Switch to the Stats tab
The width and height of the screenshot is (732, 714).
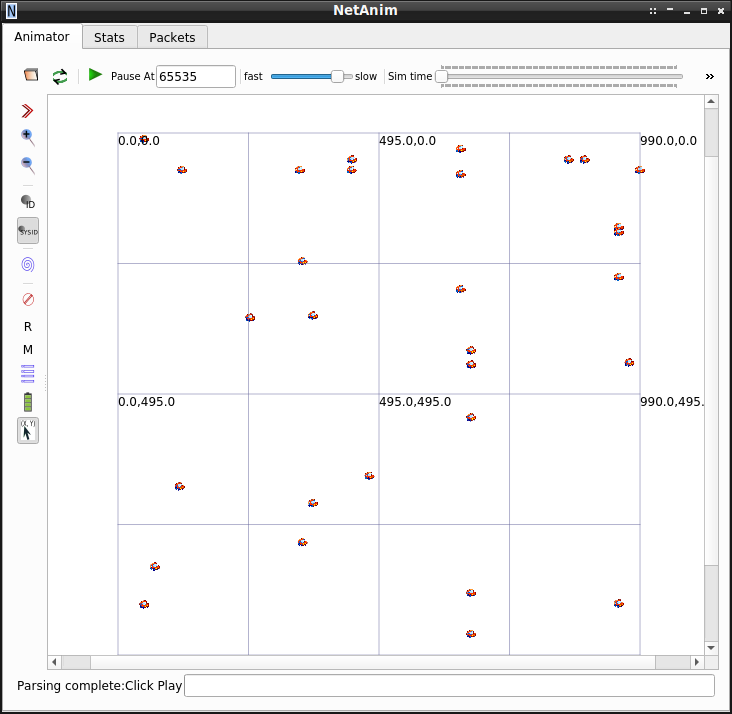[x=109, y=37]
